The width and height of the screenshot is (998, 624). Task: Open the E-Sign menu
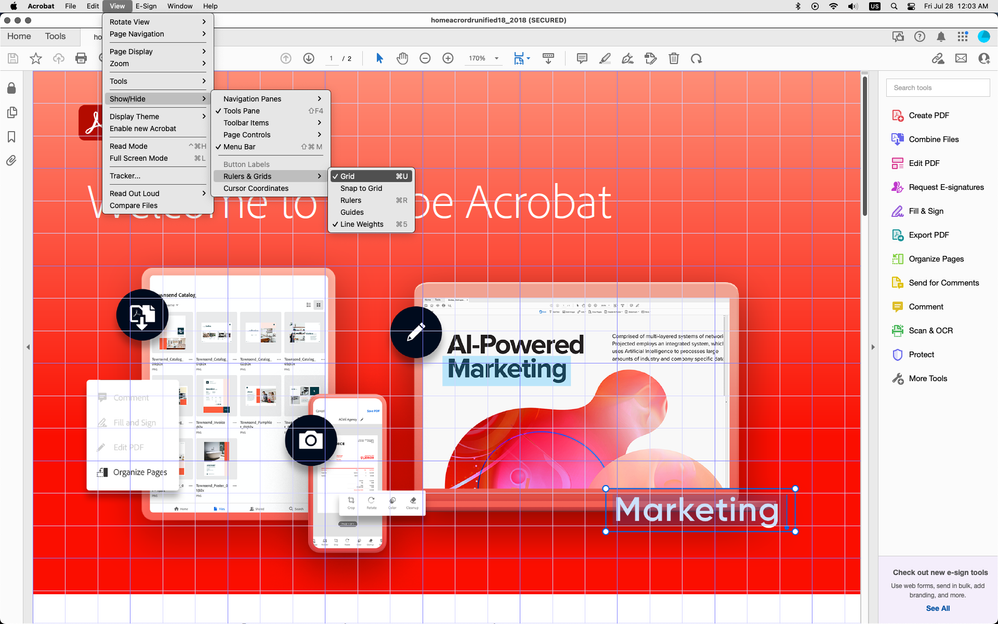click(x=146, y=6)
